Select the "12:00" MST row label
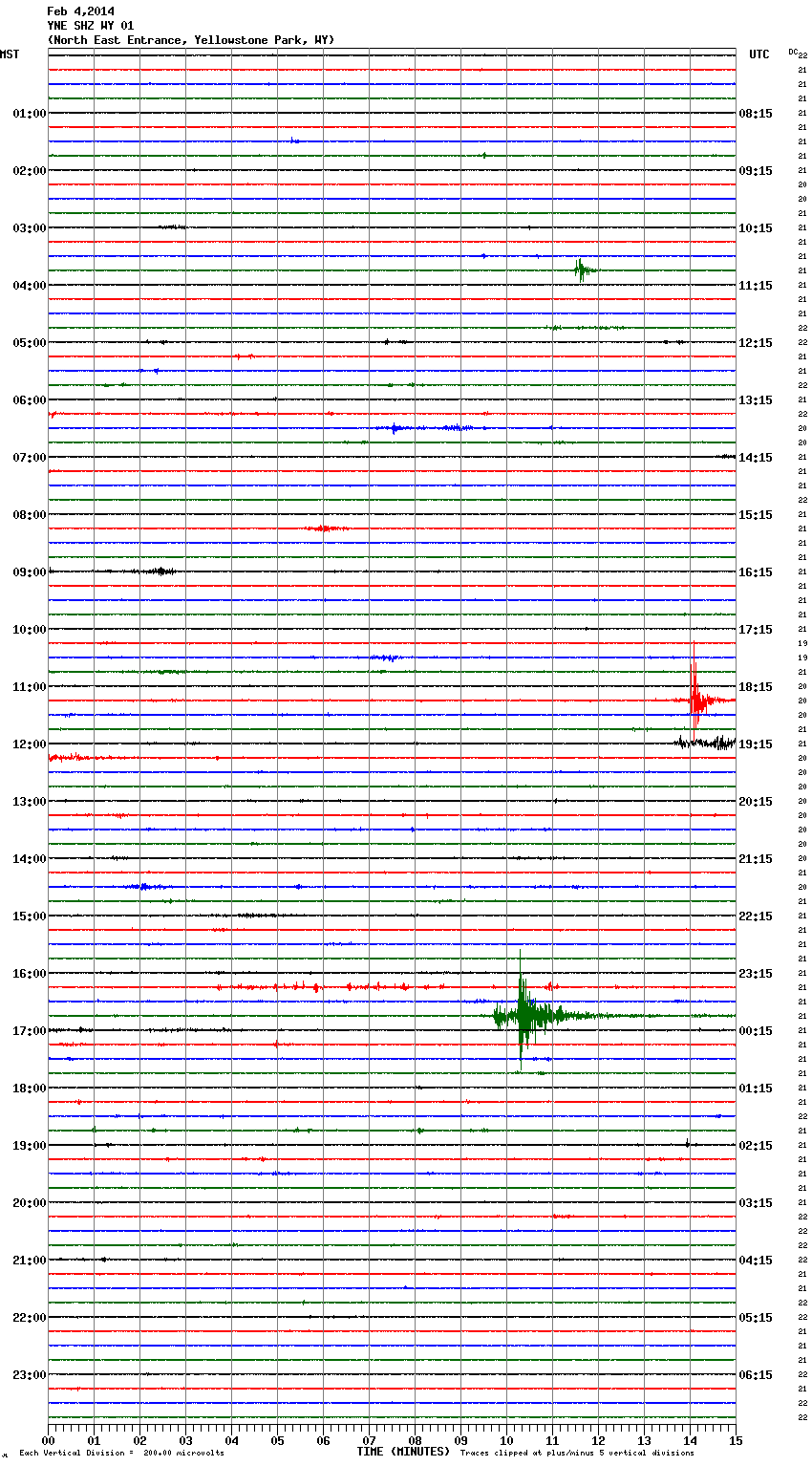 (x=30, y=744)
